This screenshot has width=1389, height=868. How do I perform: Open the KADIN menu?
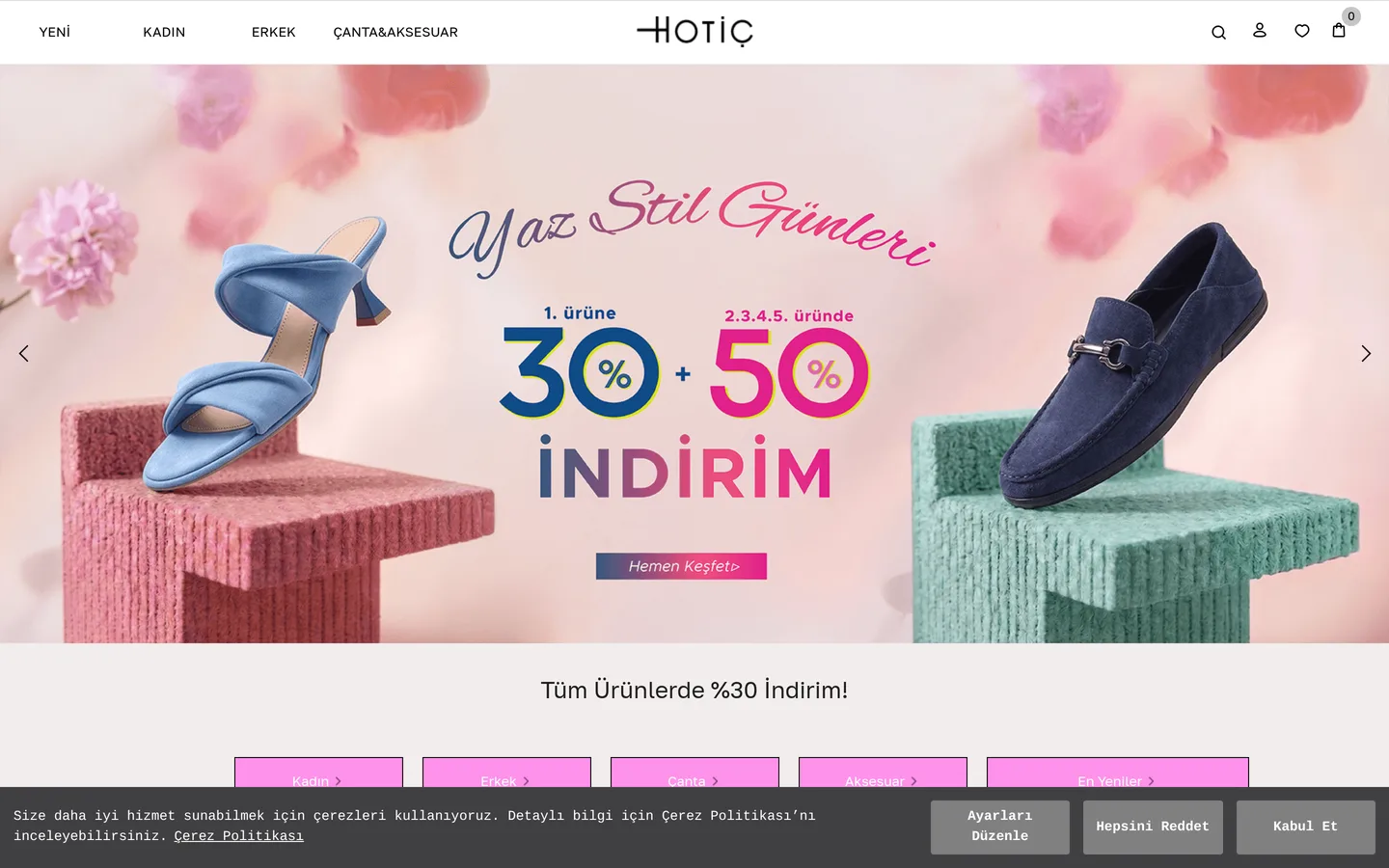click(164, 32)
